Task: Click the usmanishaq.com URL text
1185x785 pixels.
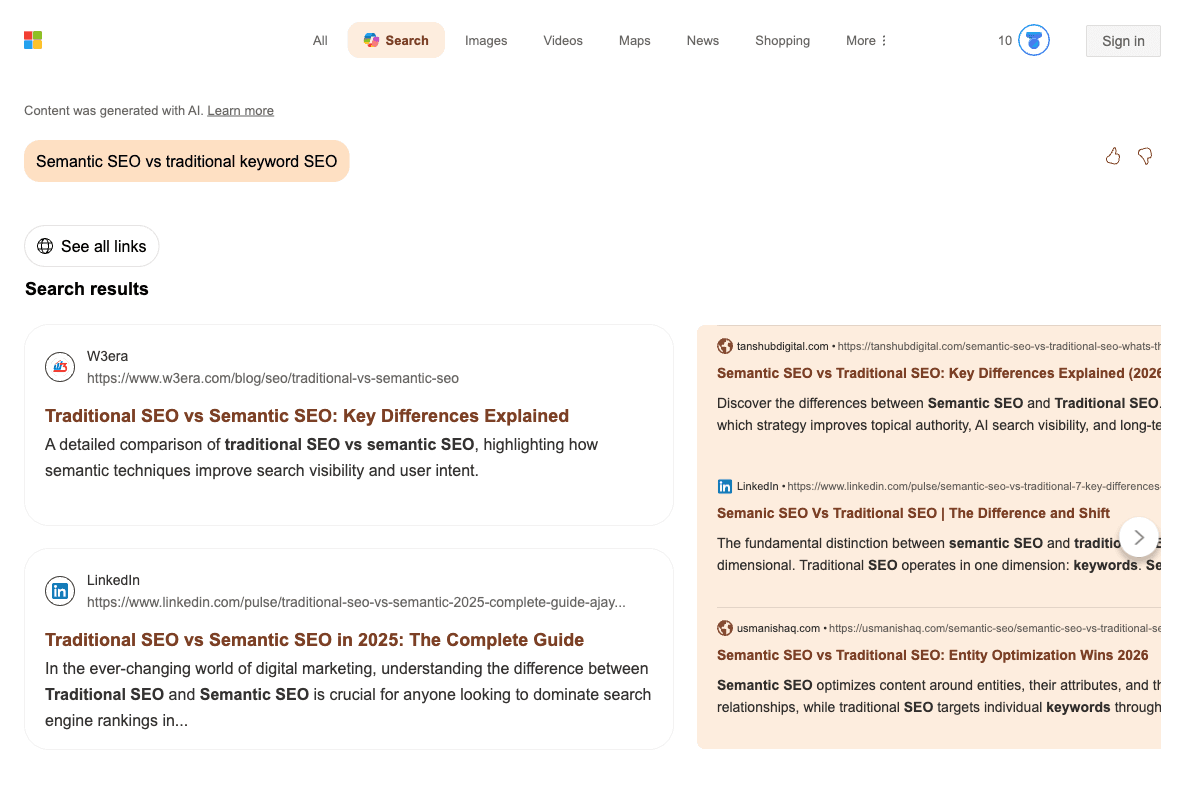Action: 995,628
